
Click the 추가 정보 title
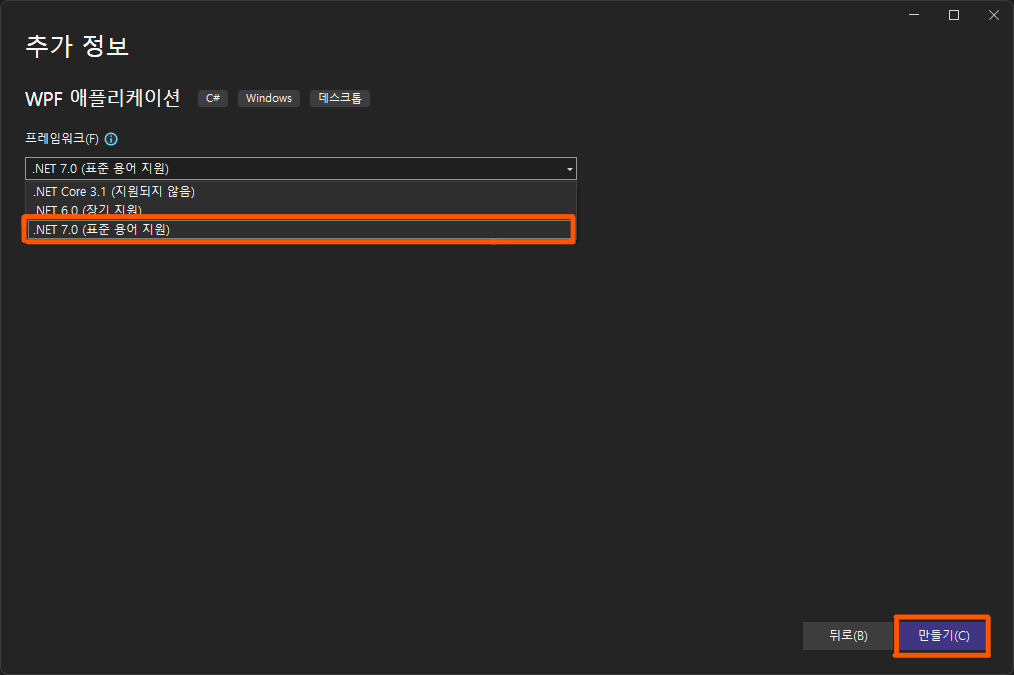tap(77, 46)
